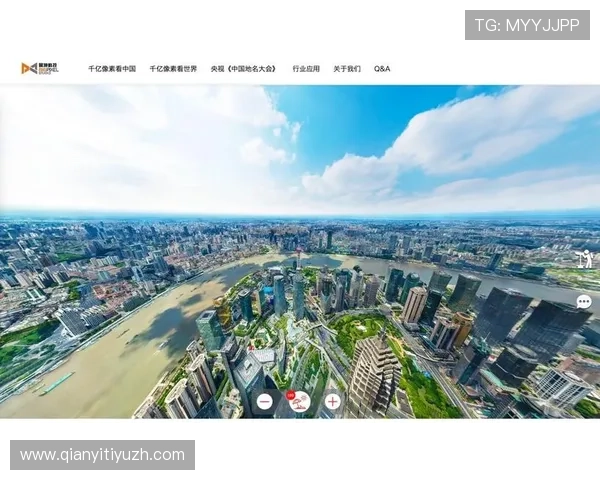Screen dimensions: 600x480
Task: Click the surveyor person icon on right edge
Action: pyautogui.click(x=585, y=259)
